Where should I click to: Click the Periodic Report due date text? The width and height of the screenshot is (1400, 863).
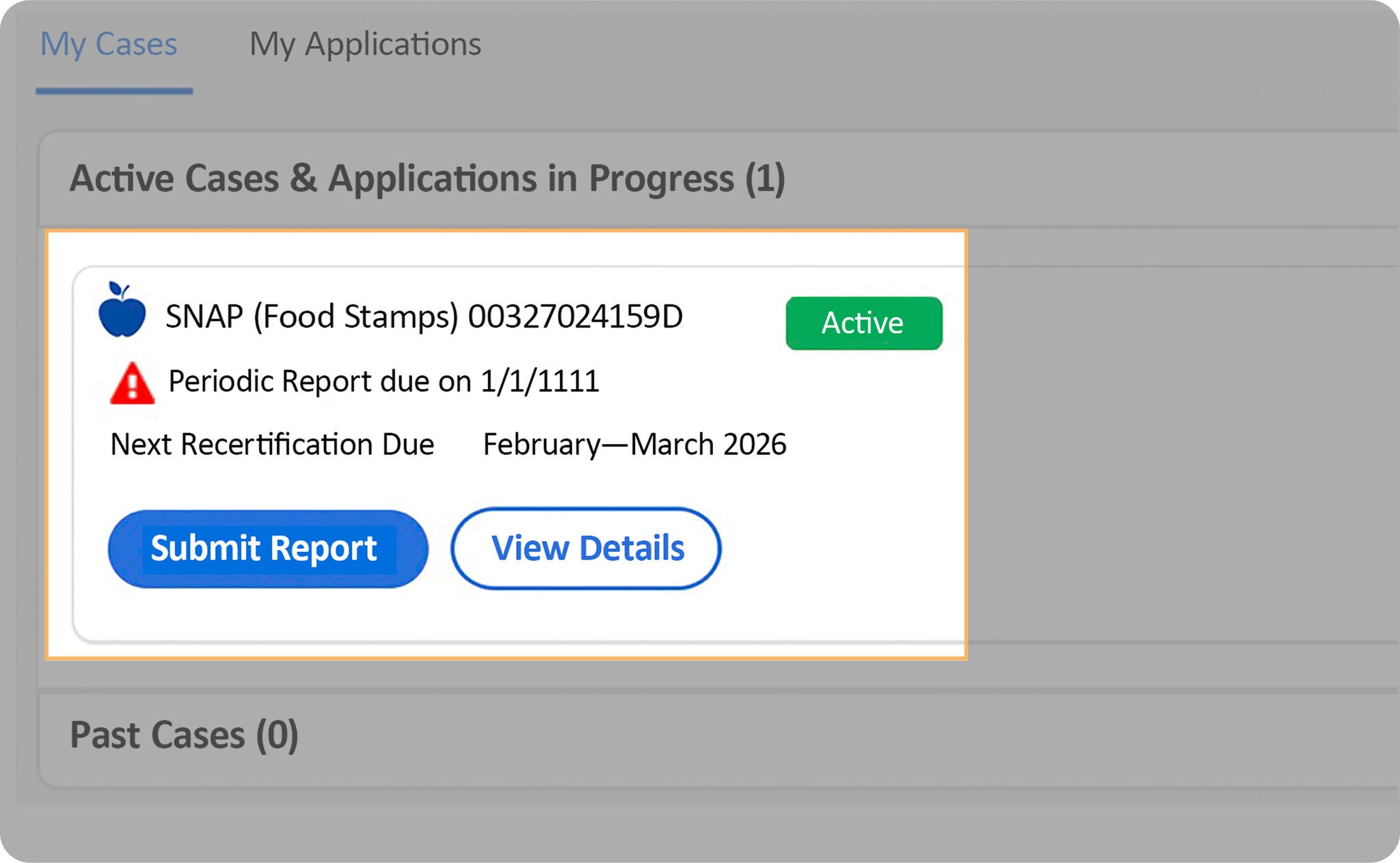[383, 383]
